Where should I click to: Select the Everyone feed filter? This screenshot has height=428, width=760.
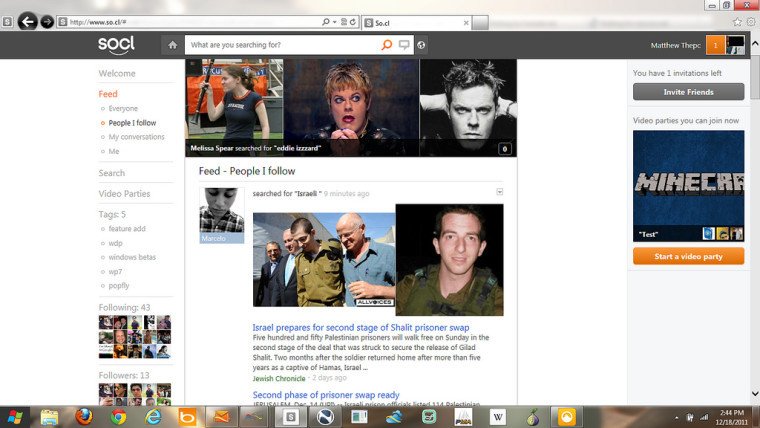pos(123,108)
